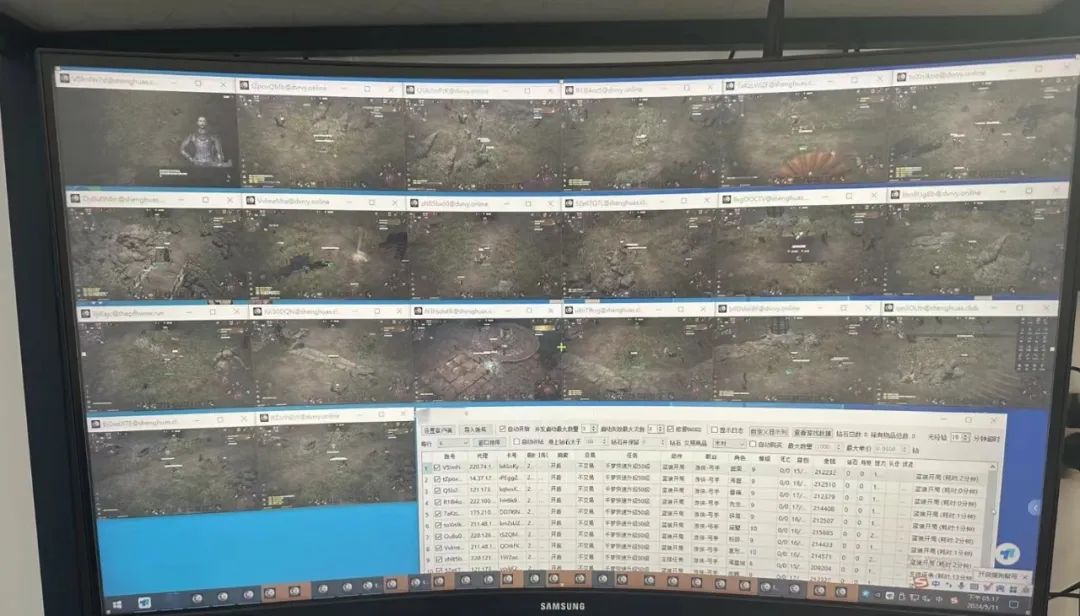
Task: Click the game icon in the VSmhn window title
Action: (65, 79)
